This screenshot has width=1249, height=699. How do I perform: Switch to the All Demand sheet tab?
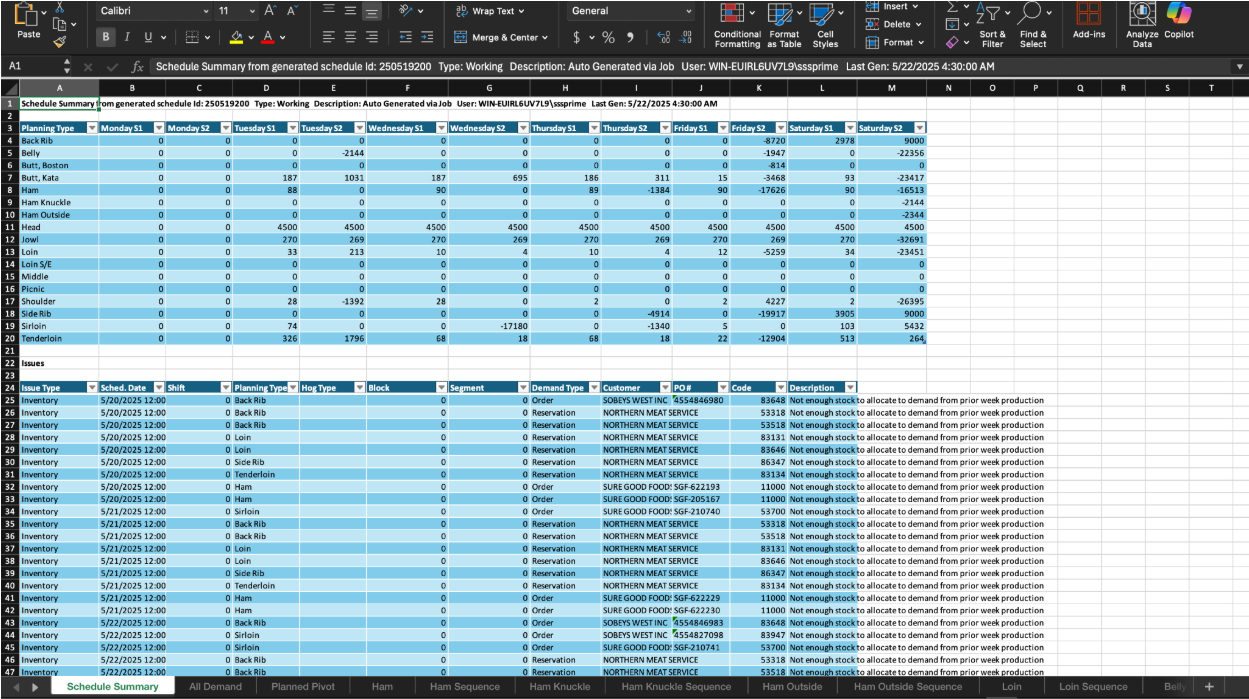pos(215,687)
